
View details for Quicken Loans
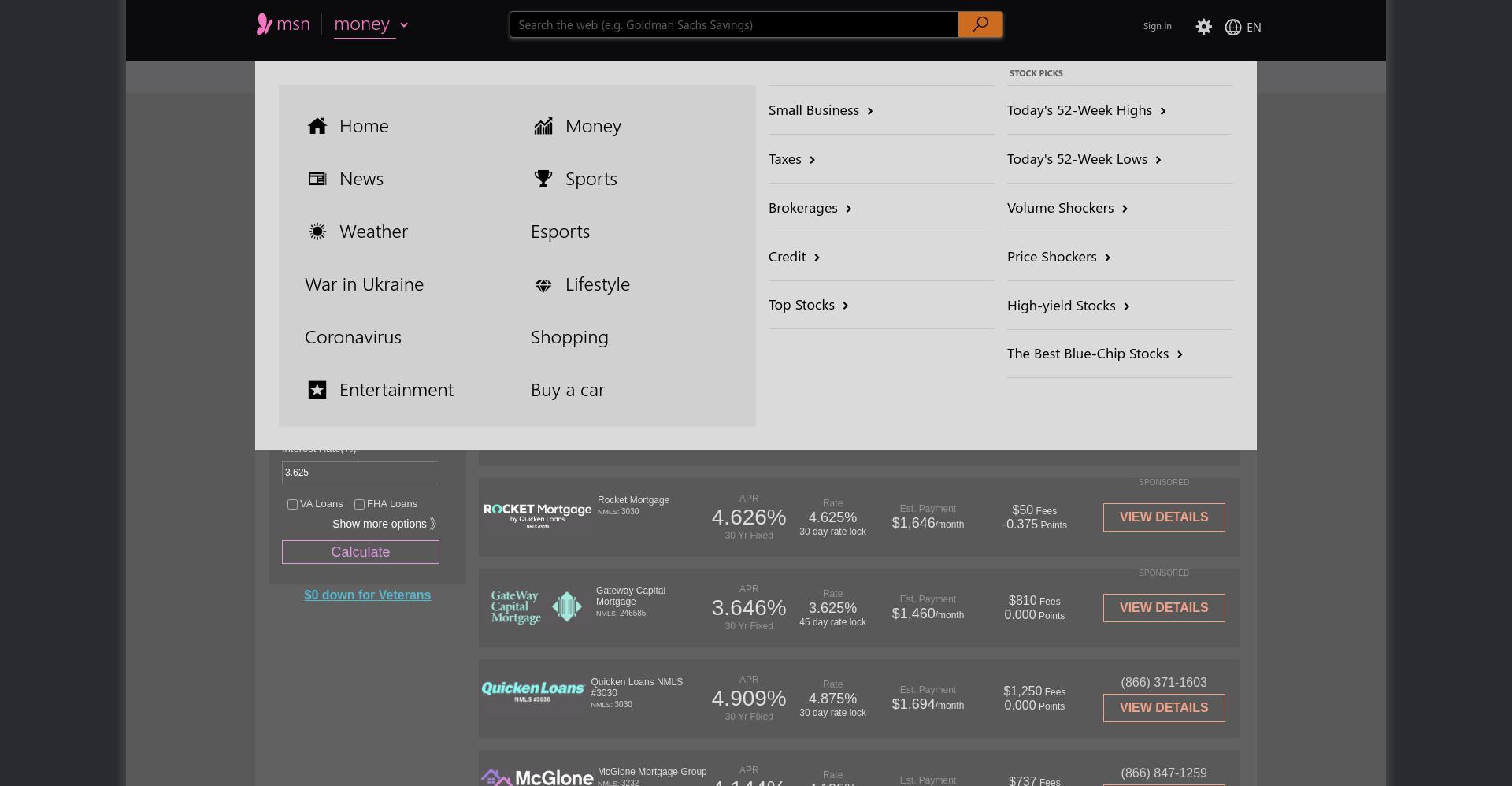pyautogui.click(x=1164, y=708)
